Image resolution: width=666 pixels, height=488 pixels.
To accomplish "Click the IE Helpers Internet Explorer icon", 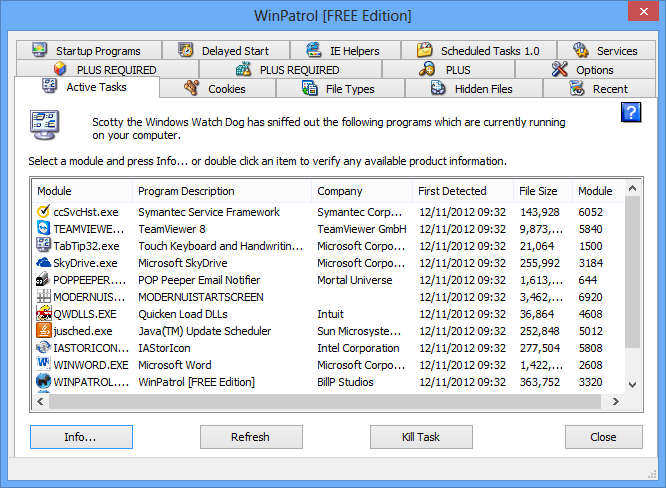I will pyautogui.click(x=314, y=50).
